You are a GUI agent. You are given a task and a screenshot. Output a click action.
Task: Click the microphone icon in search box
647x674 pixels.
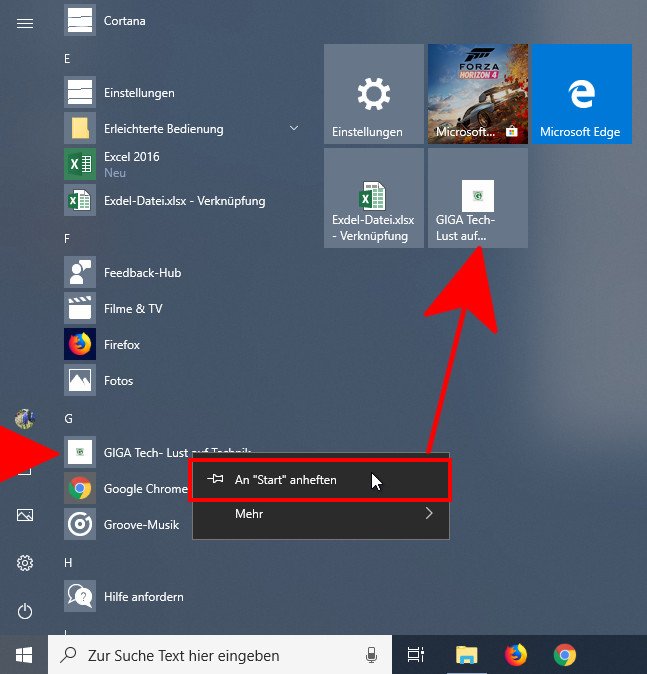[371, 656]
